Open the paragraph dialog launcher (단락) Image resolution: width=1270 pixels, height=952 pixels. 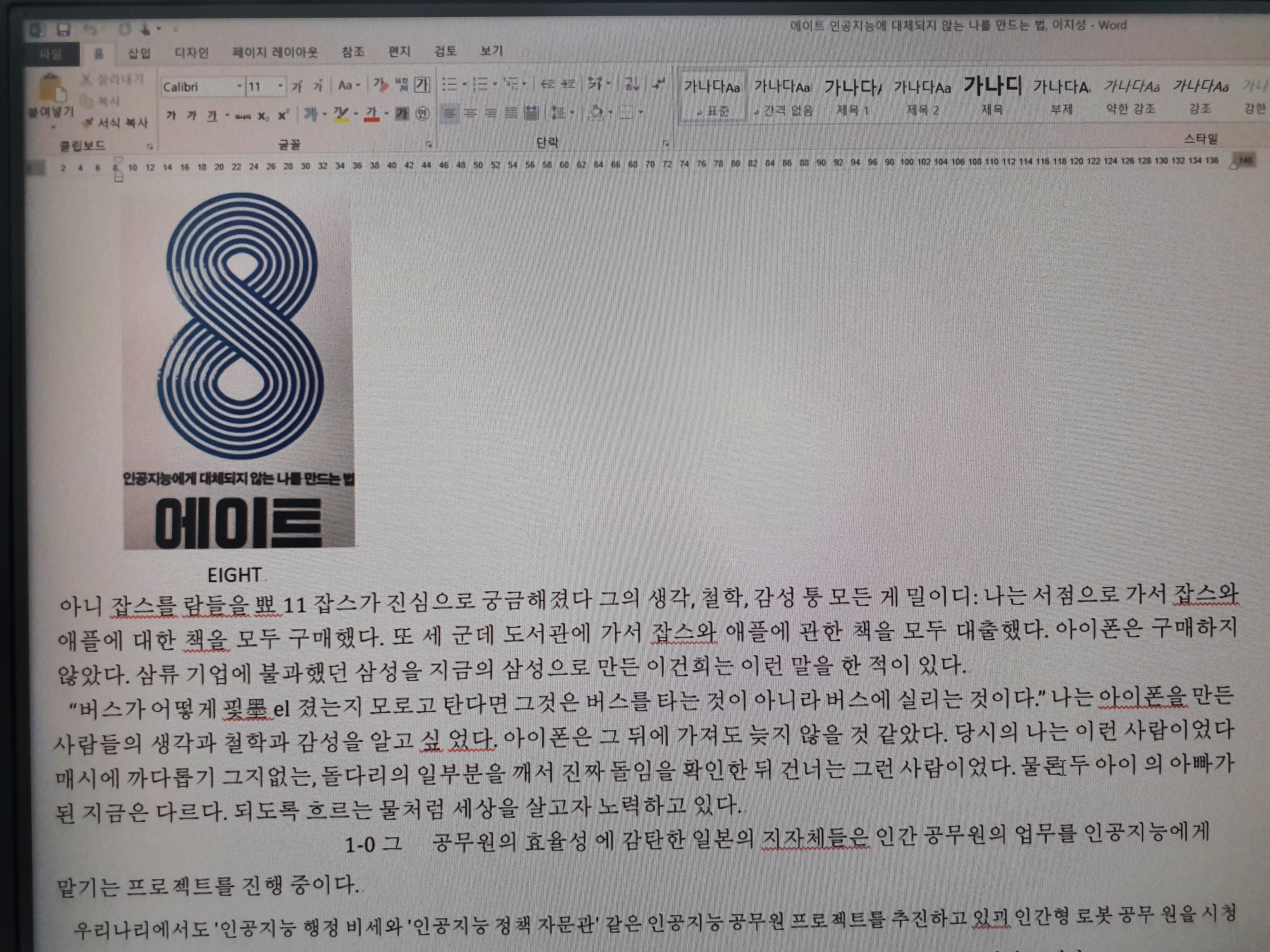(x=665, y=144)
